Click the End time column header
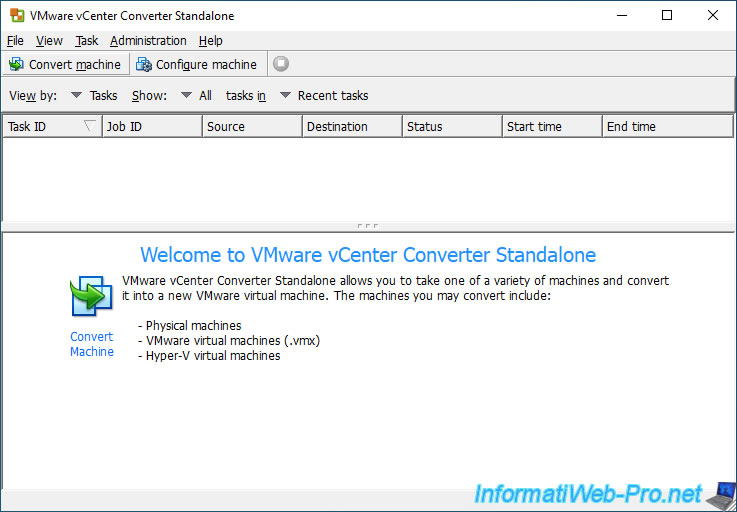Screen dimensions: 737x512 [x=668, y=126]
